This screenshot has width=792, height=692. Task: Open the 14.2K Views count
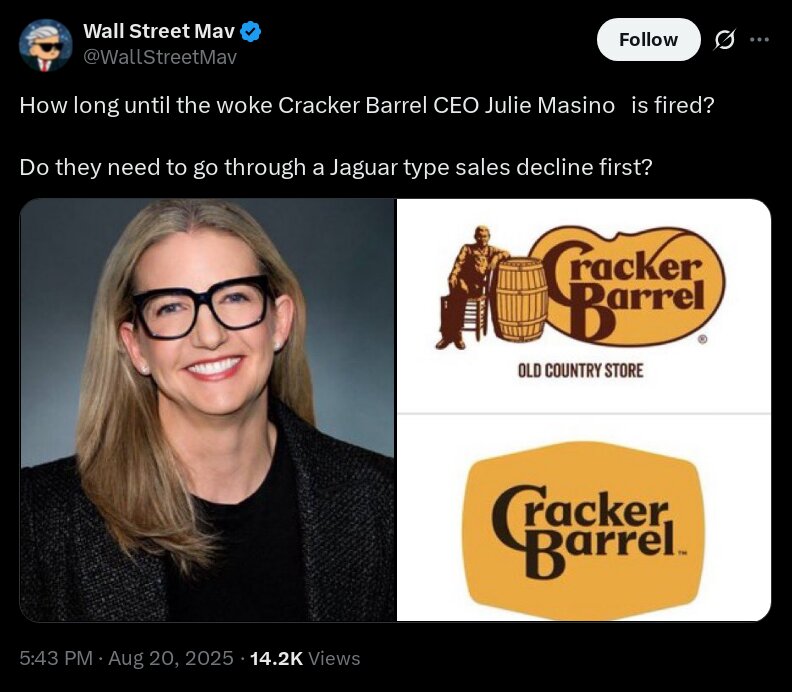pos(305,658)
